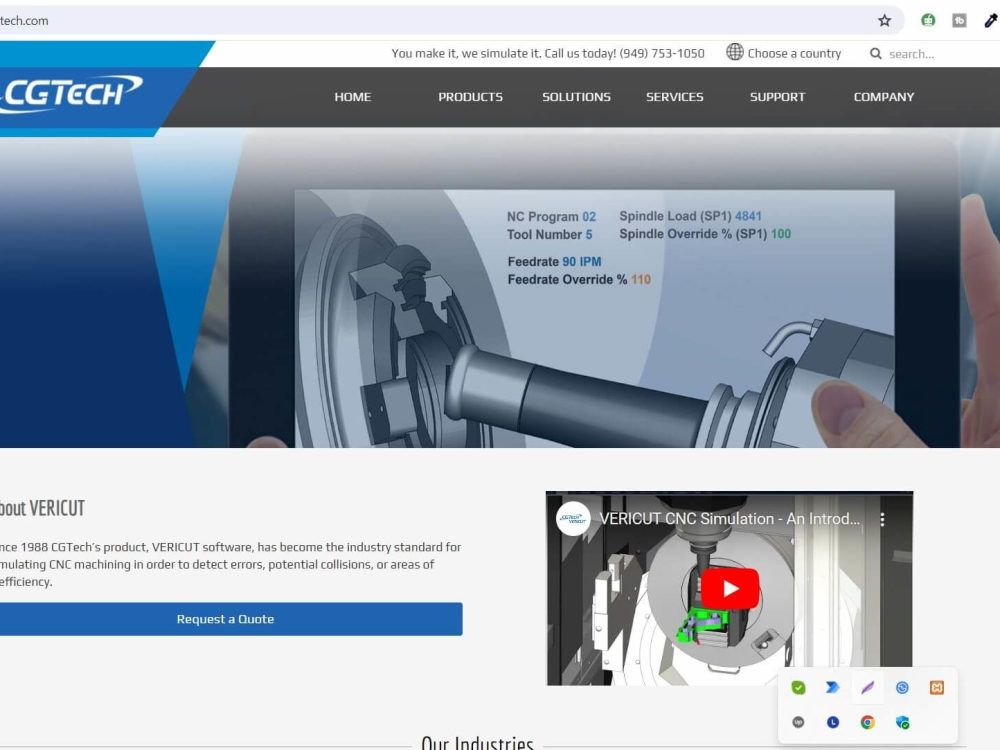Open the dark blue clock 'L' tray icon

coord(832,722)
